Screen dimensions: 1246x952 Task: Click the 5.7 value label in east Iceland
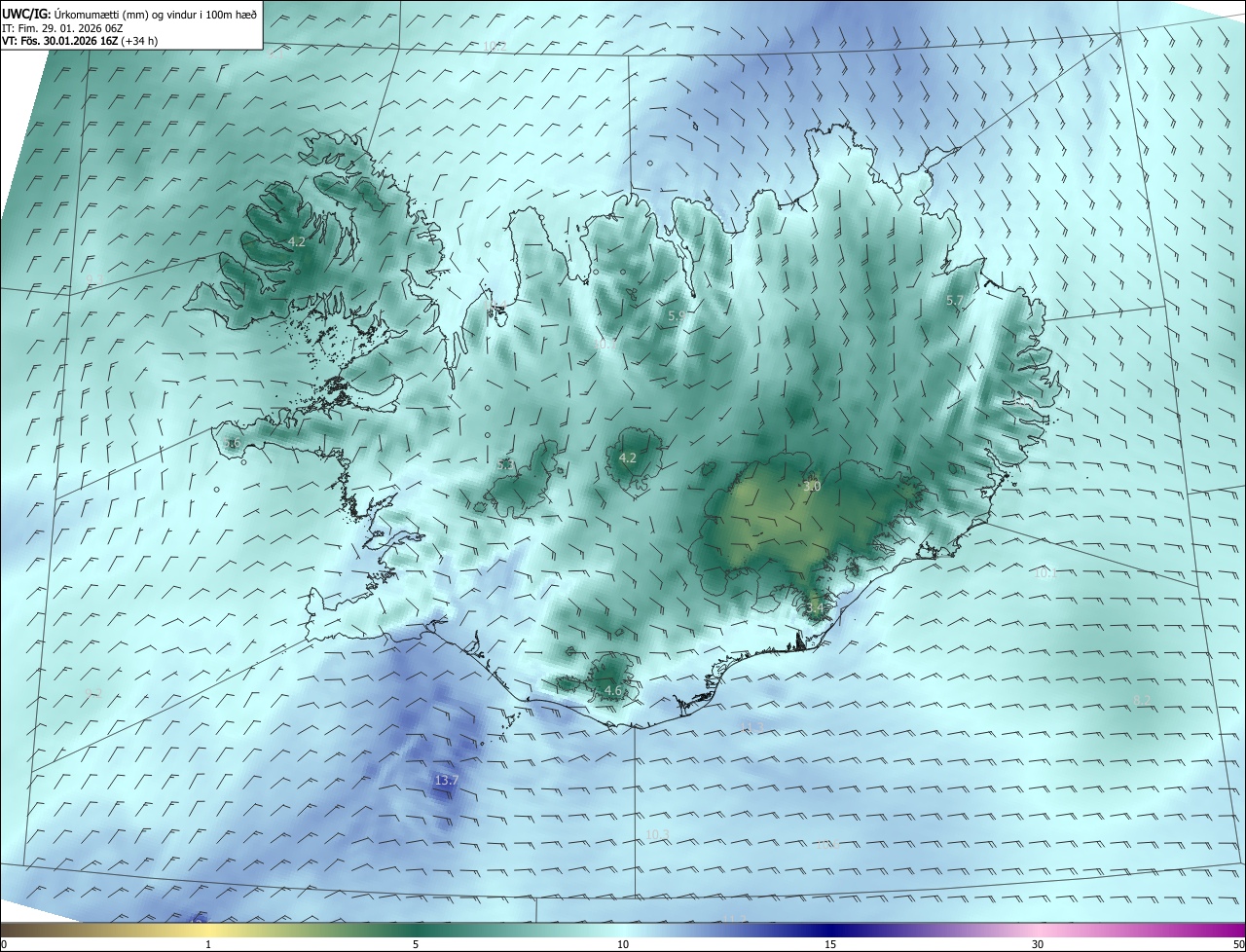[x=954, y=301]
